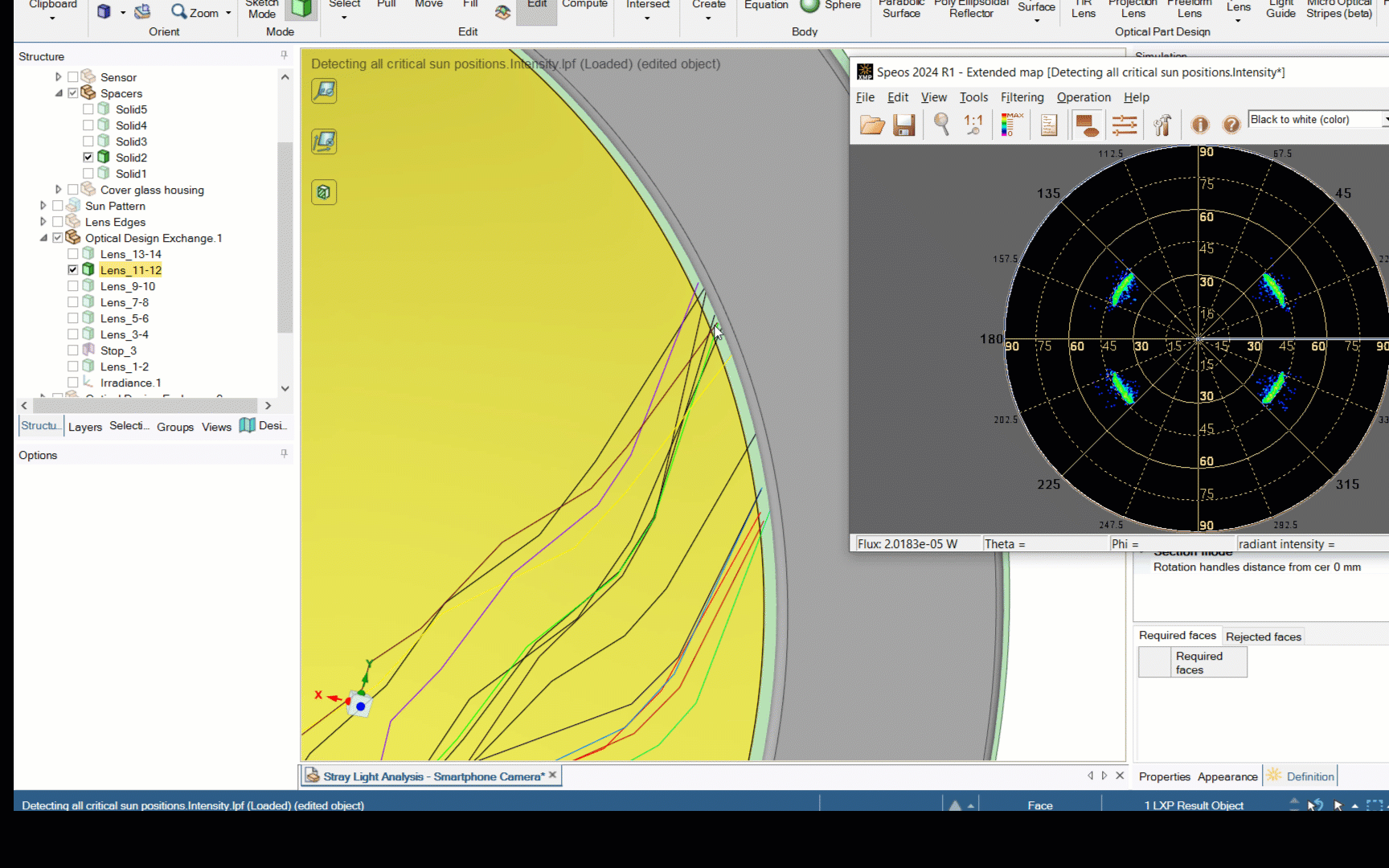Click the status bar warning triangle icon
Image resolution: width=1389 pixels, height=868 pixels.
tap(955, 805)
